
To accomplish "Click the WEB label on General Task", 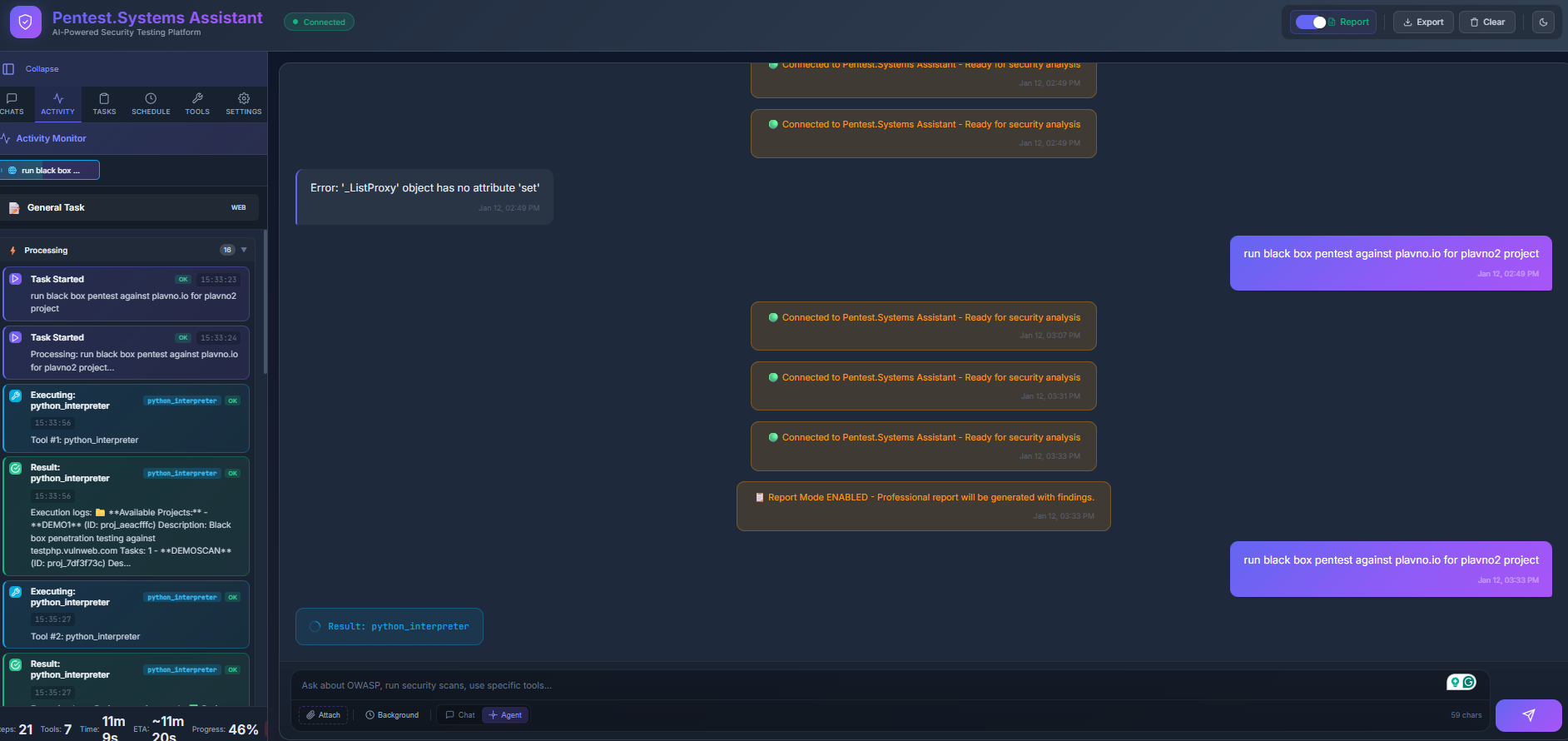I will (x=239, y=207).
